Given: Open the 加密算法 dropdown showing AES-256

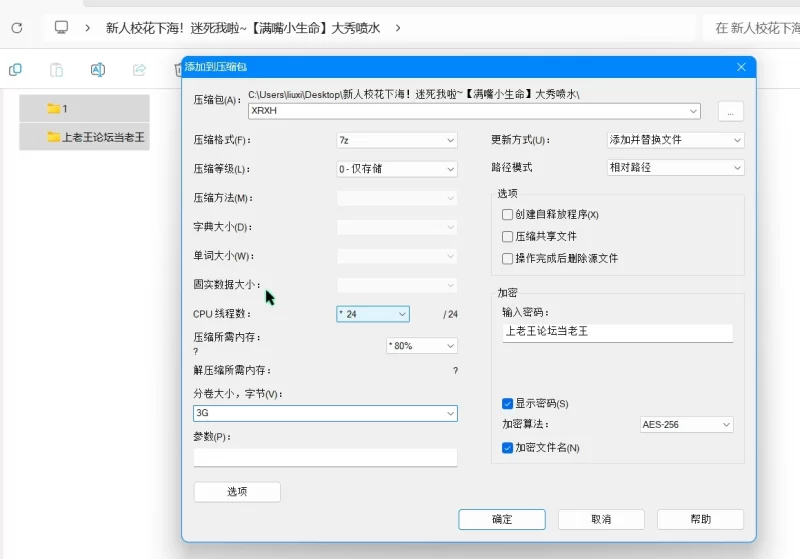Looking at the screenshot, I should click(686, 424).
